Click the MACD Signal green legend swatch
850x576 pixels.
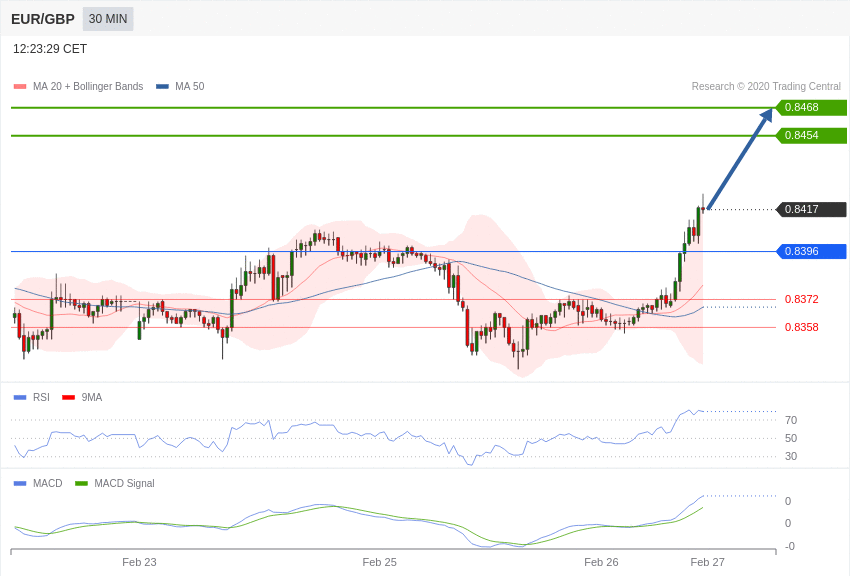pos(81,483)
